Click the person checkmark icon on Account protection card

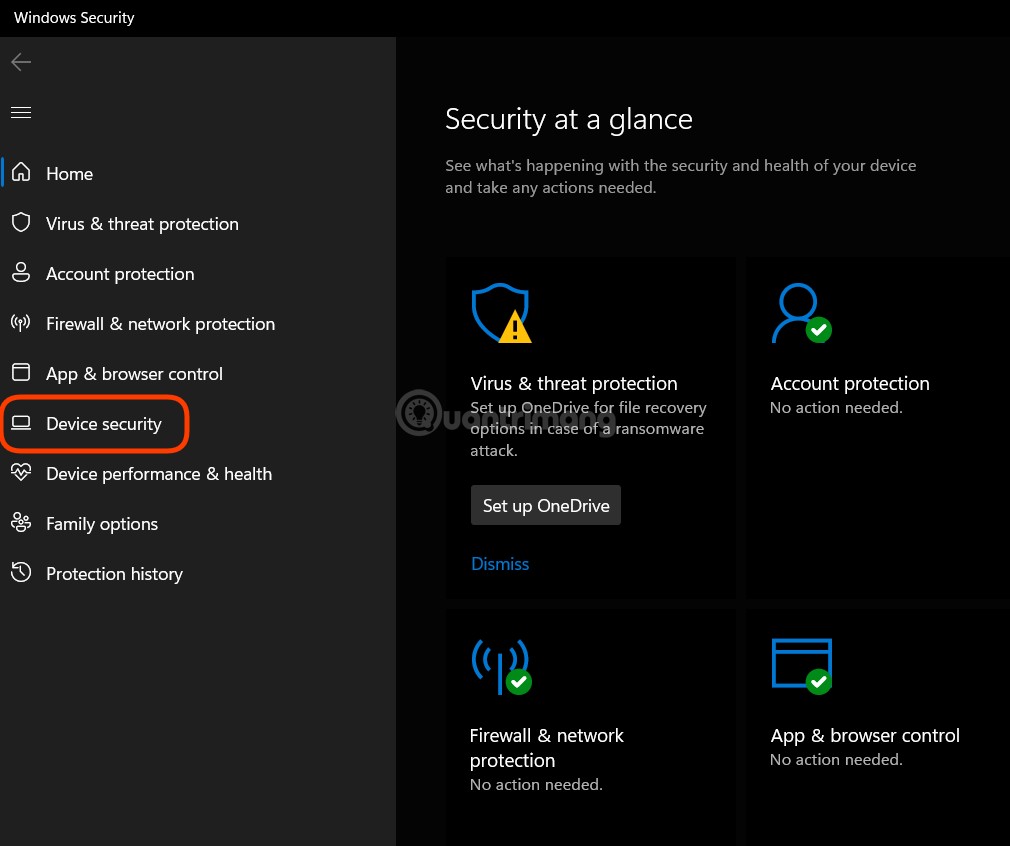click(x=801, y=313)
